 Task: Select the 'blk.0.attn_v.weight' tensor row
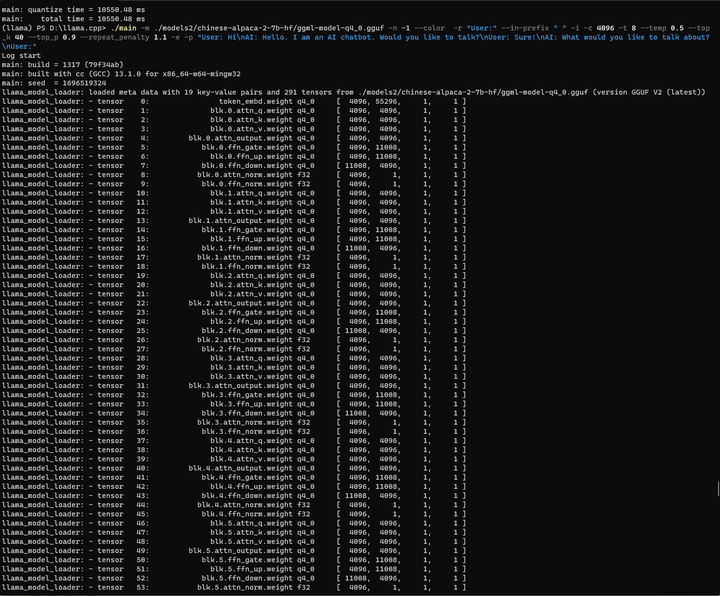click(x=234, y=129)
